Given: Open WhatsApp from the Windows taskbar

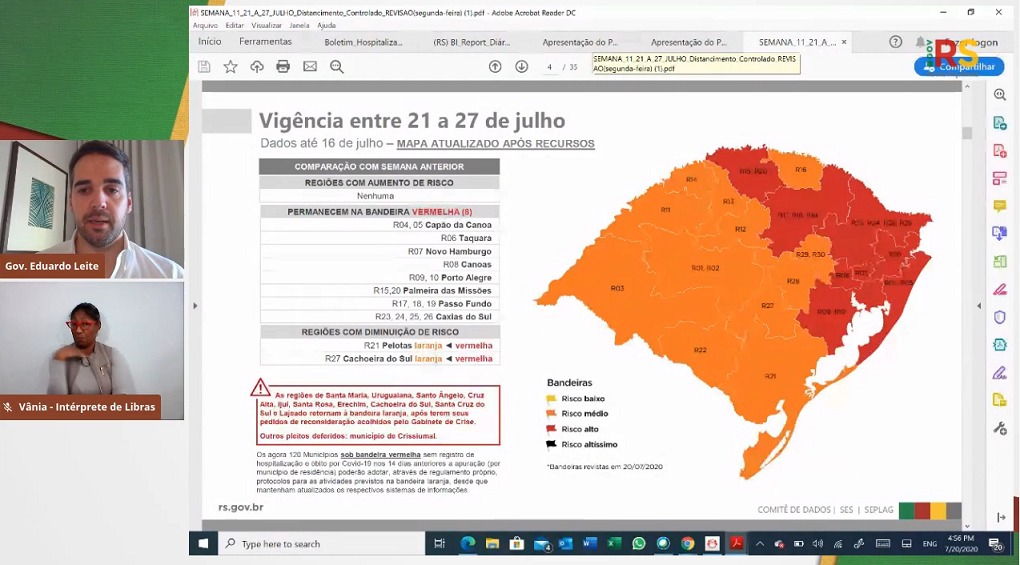Looking at the screenshot, I should click(638, 544).
